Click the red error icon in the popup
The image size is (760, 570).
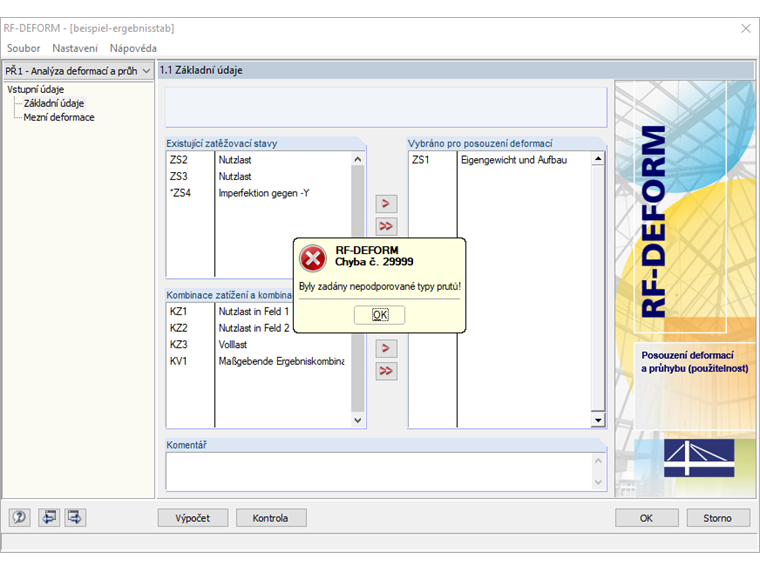[x=313, y=258]
